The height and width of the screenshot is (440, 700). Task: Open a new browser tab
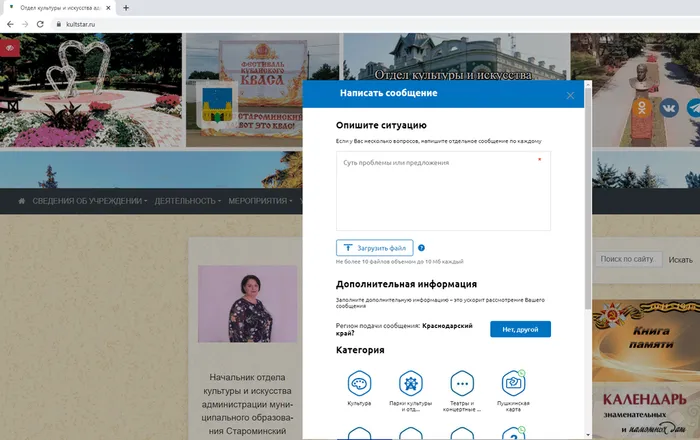[126, 8]
